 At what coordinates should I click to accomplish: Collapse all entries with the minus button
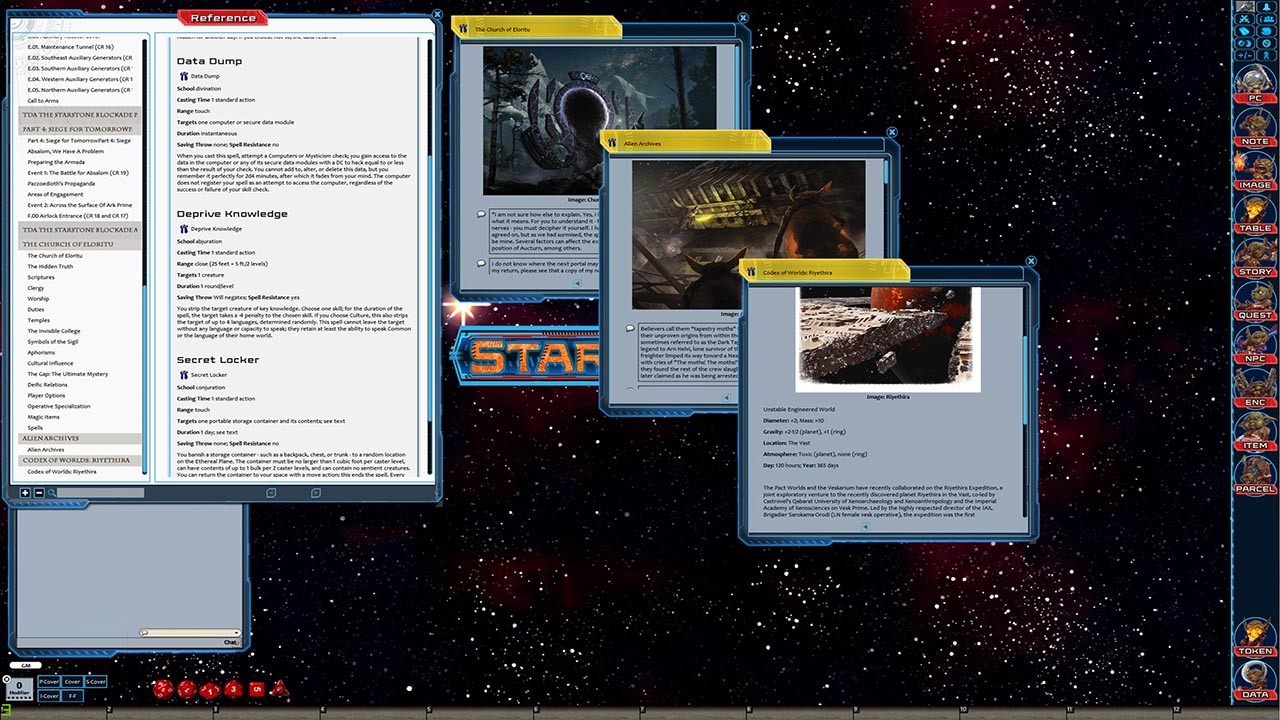click(39, 493)
